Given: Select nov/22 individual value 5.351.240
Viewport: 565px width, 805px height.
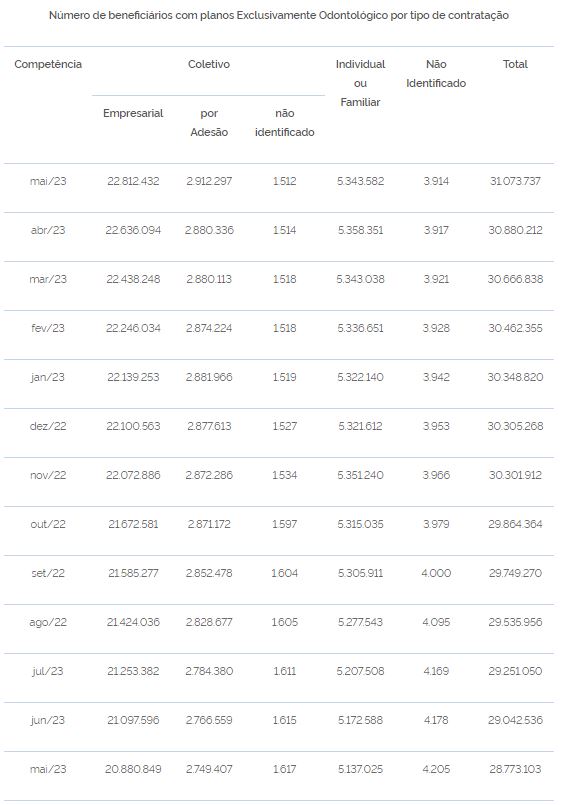Looking at the screenshot, I should click(360, 475).
